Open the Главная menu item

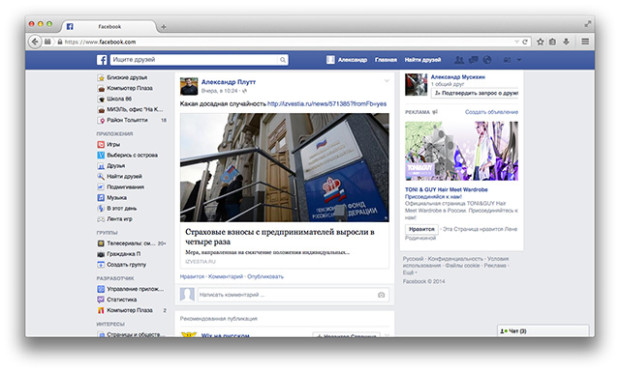tap(386, 60)
